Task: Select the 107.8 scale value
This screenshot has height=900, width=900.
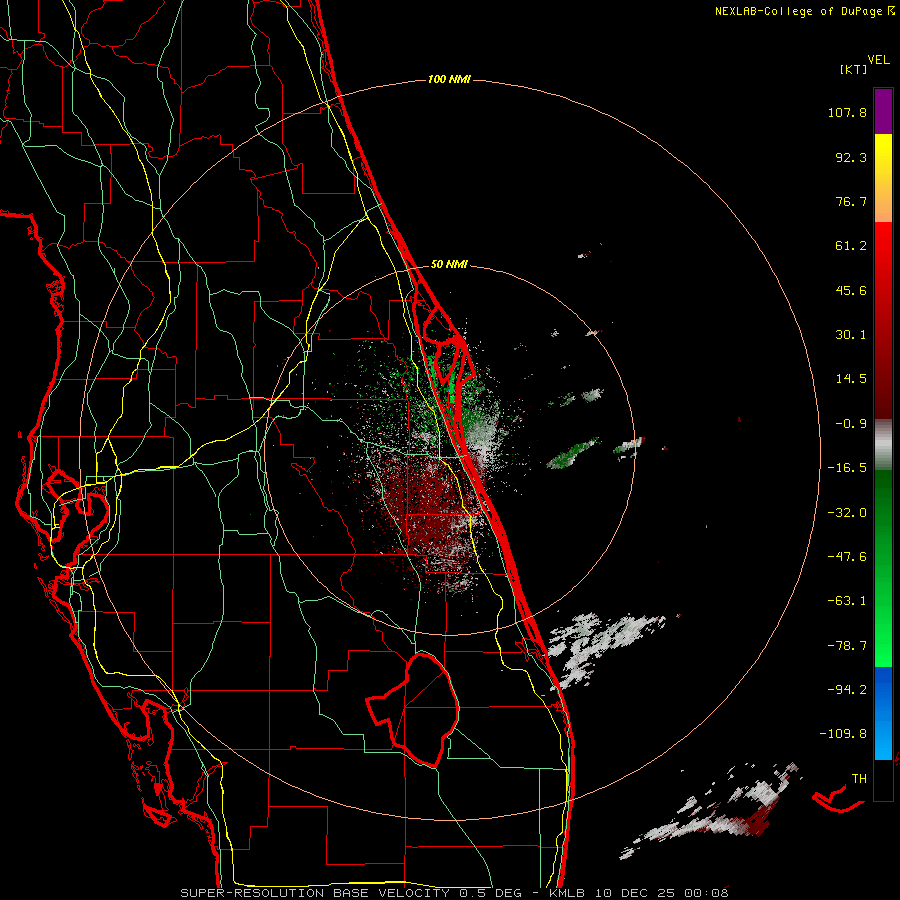Action: tap(847, 112)
